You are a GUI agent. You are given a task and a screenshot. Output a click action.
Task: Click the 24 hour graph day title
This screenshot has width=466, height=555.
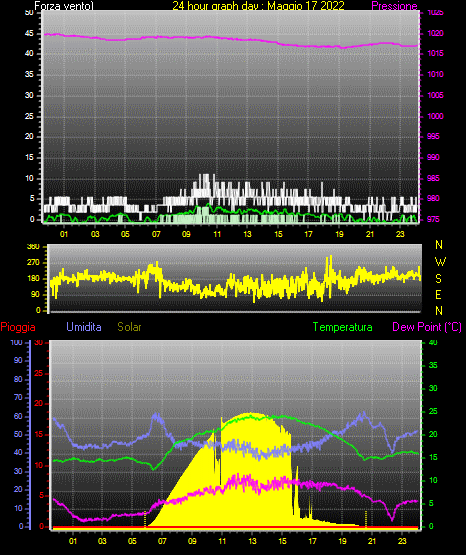click(258, 6)
